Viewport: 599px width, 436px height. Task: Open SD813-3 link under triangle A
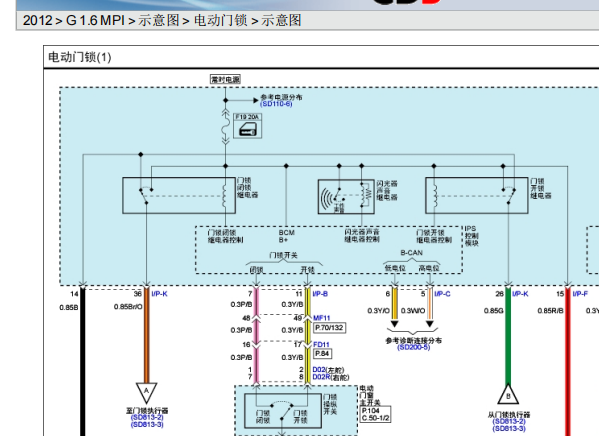147,424
